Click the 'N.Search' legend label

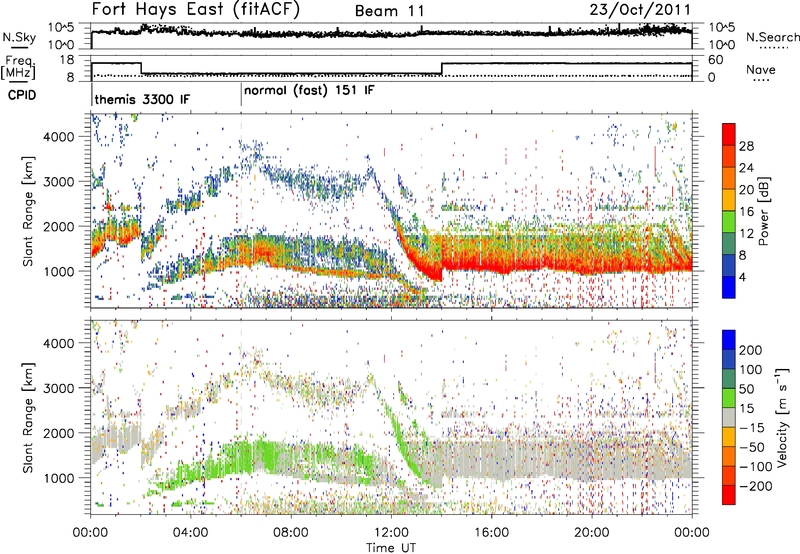tap(772, 37)
